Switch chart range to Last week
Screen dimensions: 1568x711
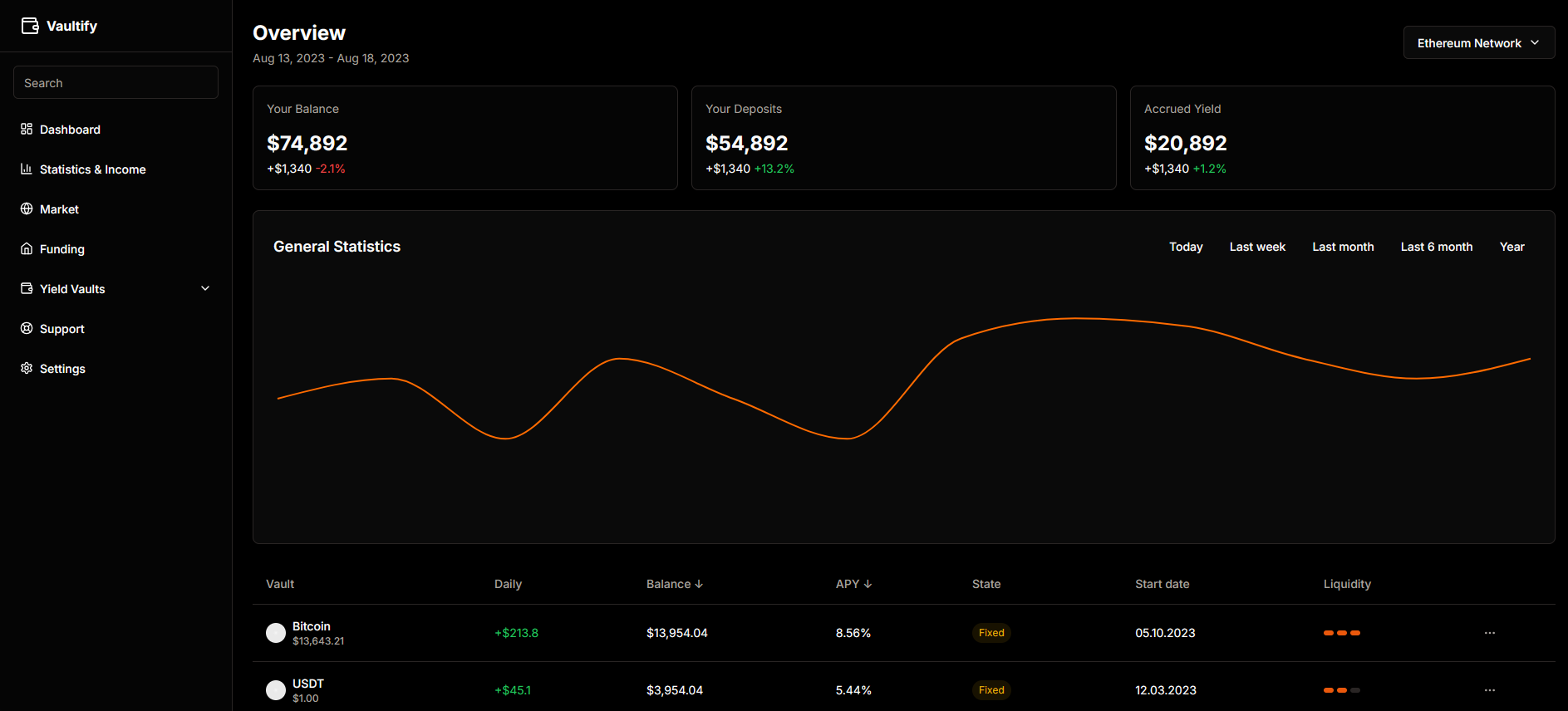[x=1256, y=247]
